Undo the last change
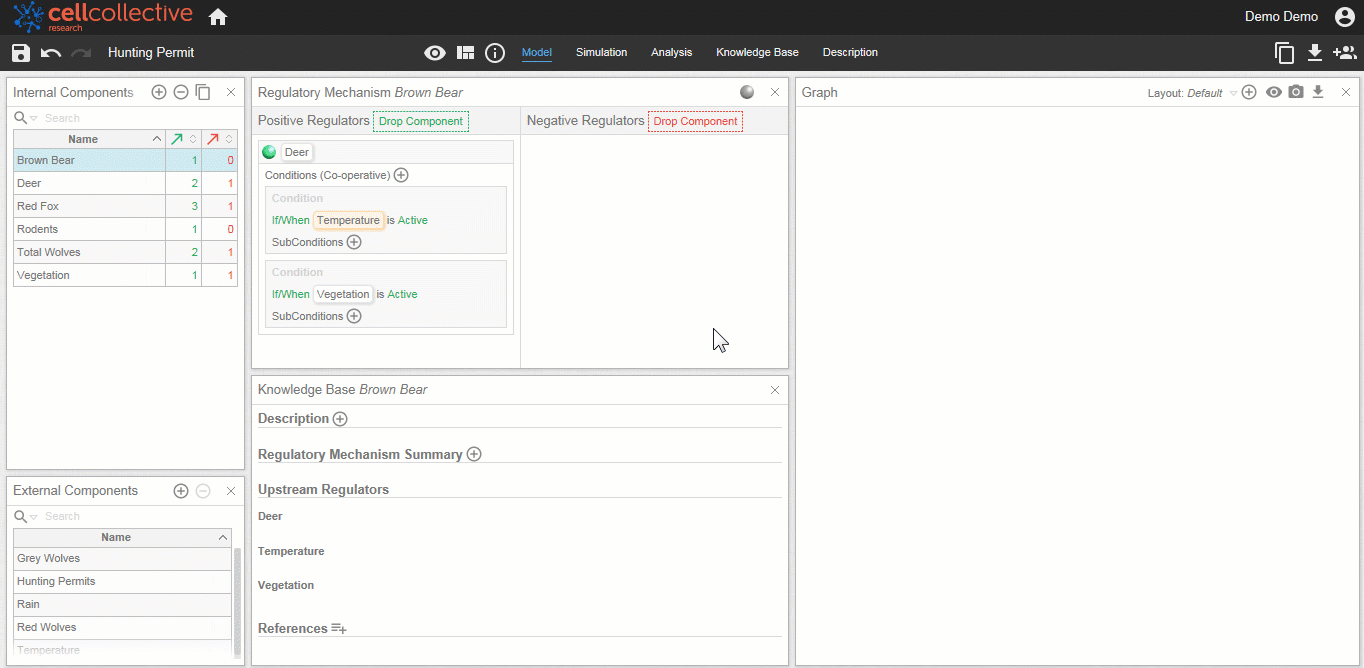Viewport: 1364px width, 668px height. [x=51, y=53]
